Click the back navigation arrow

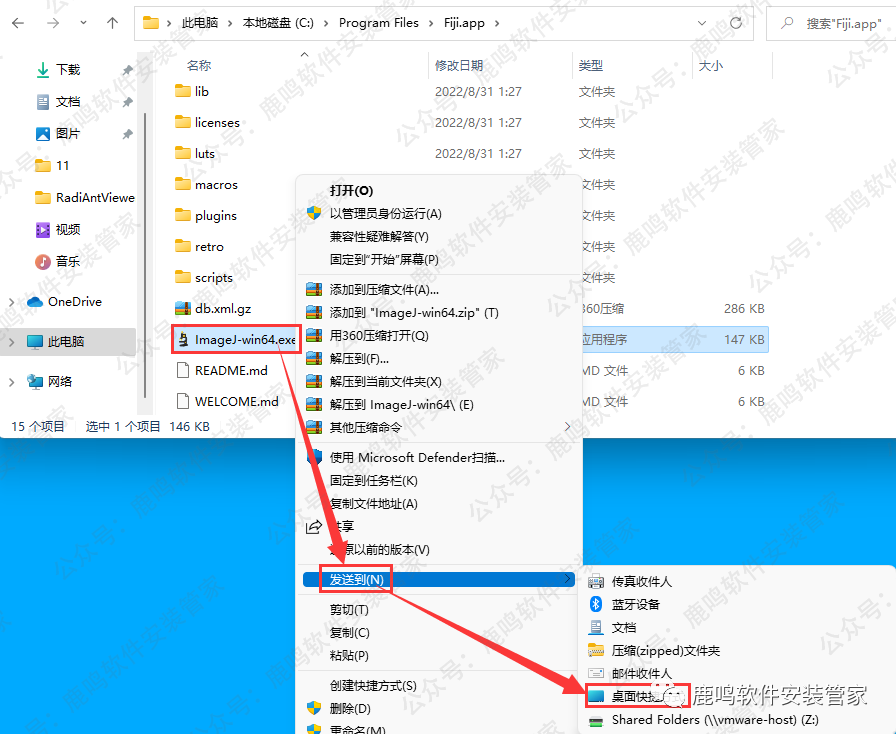pos(17,22)
